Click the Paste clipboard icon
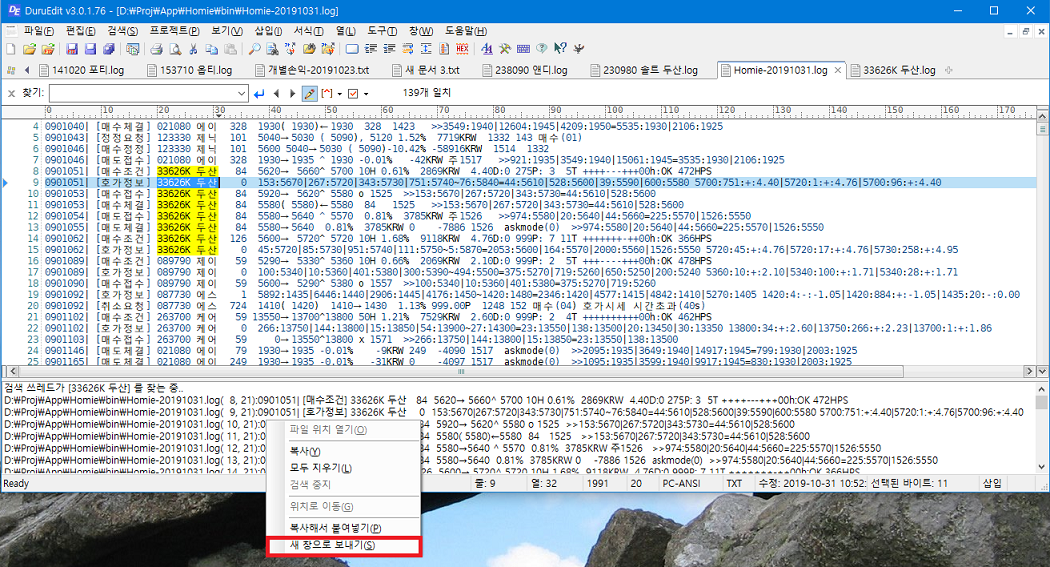Viewport: 1050px width, 567px height. 230,49
